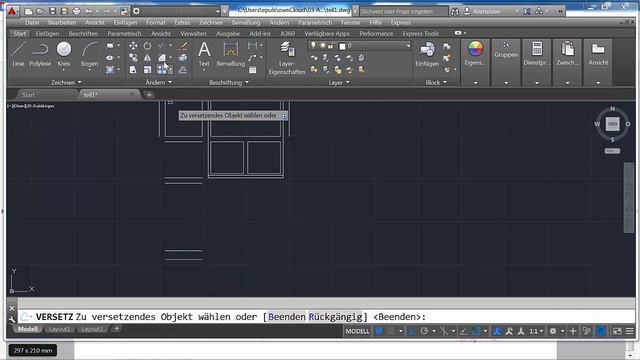Screen dimensions: 640x360
Task: Switch to the Beschriften ribbon tab
Action: pyautogui.click(x=83, y=33)
